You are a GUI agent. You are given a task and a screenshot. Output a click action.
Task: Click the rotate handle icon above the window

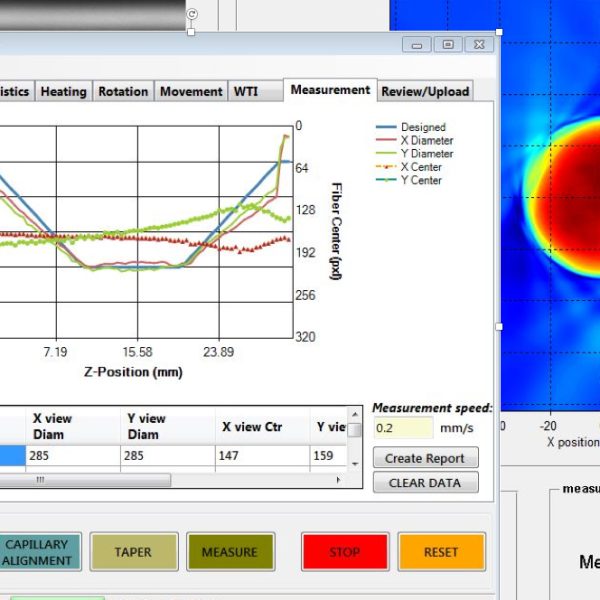192,14
